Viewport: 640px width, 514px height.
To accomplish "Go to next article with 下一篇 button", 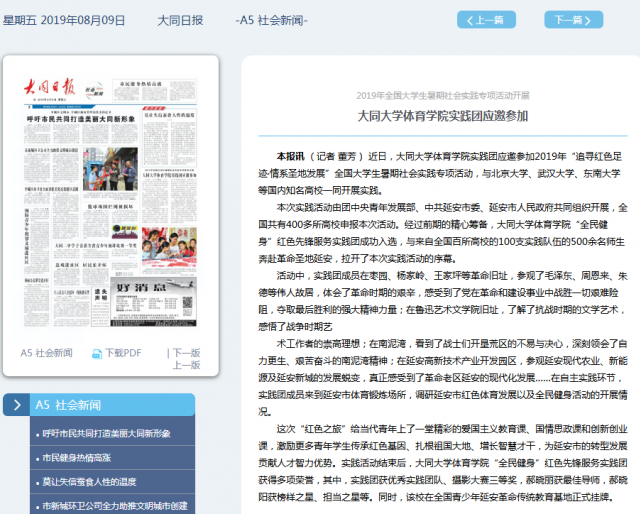I will tap(573, 20).
